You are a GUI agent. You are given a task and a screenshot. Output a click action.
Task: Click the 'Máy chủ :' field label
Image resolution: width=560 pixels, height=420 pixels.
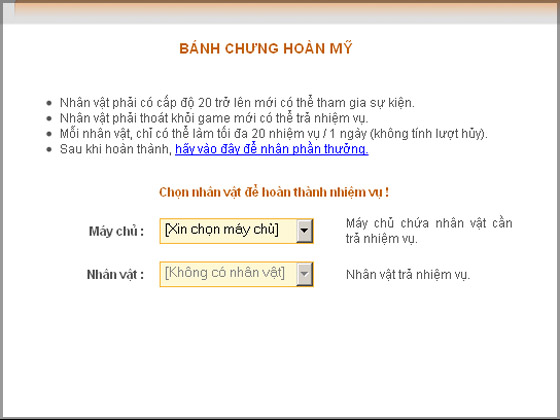click(x=116, y=231)
